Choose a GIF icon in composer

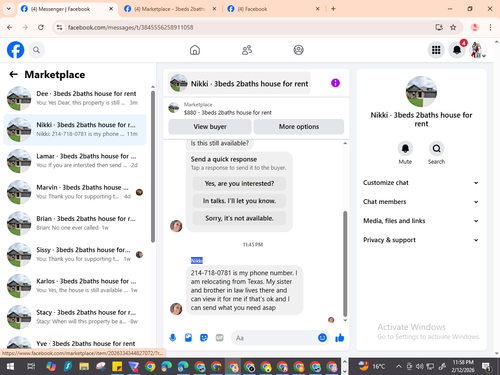219,338
